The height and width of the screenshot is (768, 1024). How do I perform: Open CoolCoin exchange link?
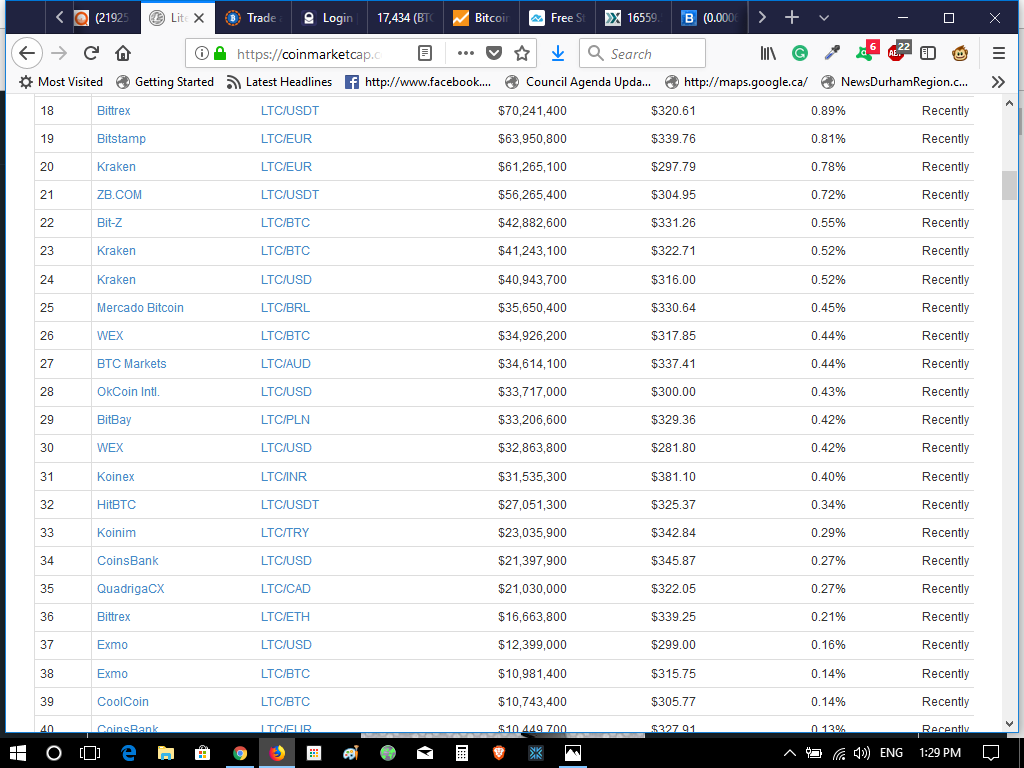123,701
